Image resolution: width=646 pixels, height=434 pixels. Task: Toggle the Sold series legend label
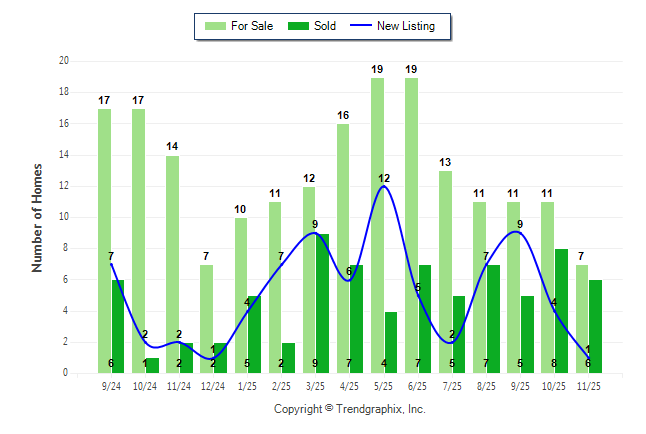[324, 26]
